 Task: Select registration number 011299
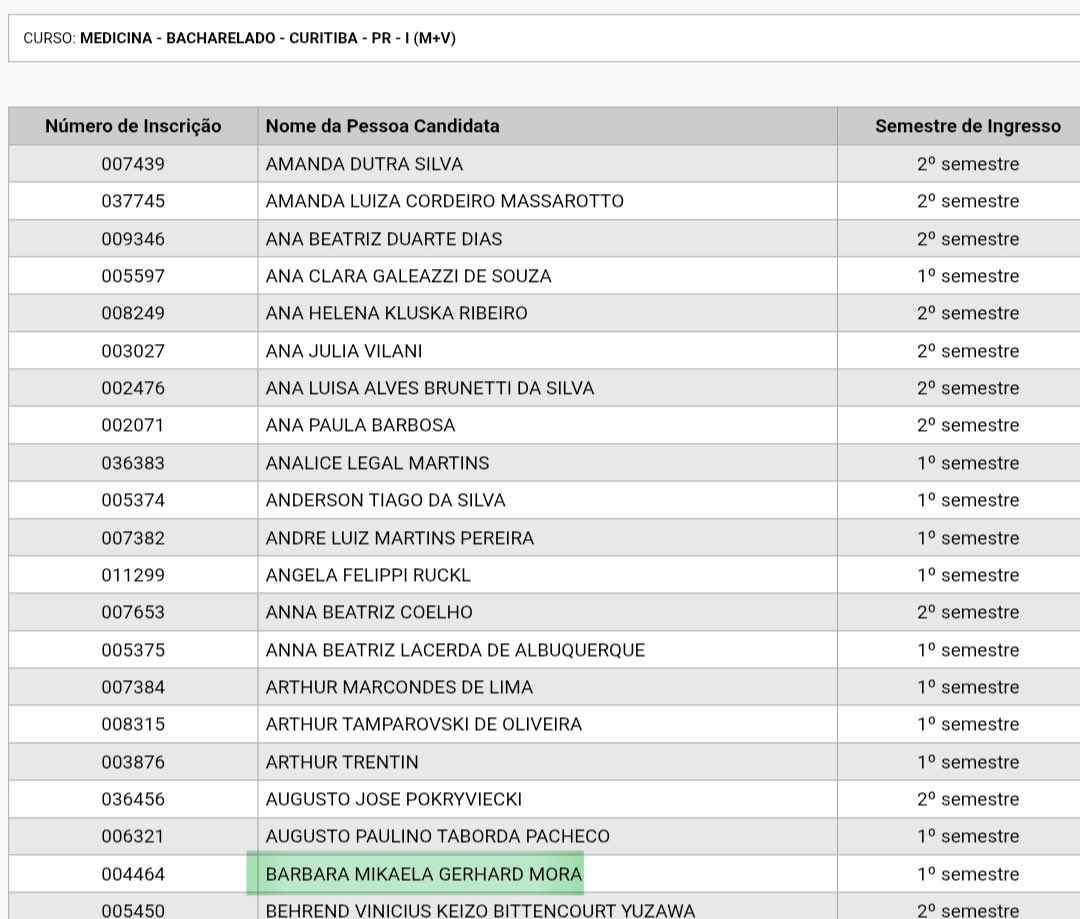click(x=133, y=575)
